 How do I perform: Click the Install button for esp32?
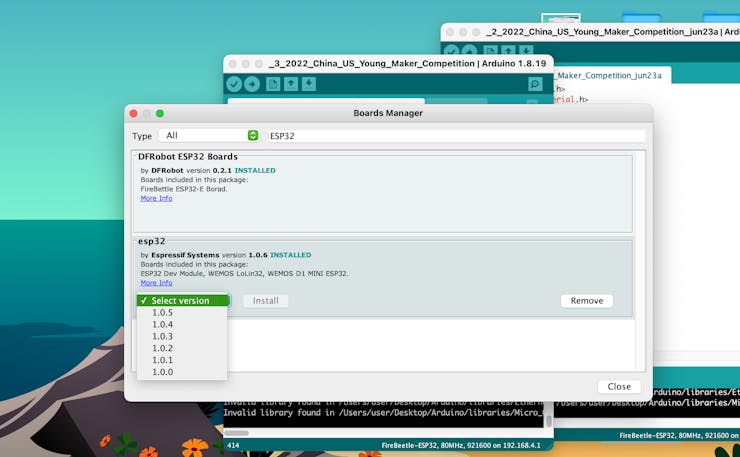tap(266, 301)
